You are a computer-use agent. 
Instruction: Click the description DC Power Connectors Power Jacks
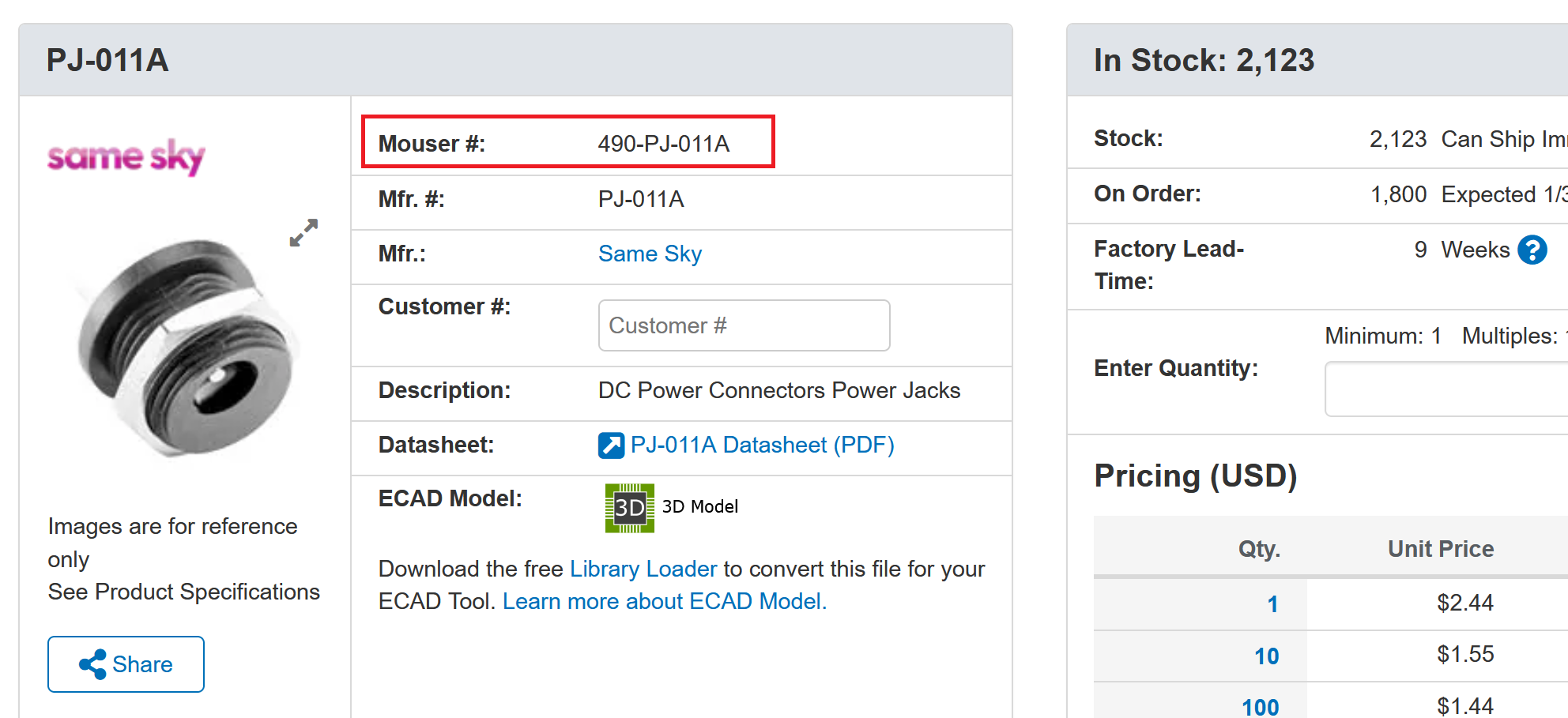point(778,390)
